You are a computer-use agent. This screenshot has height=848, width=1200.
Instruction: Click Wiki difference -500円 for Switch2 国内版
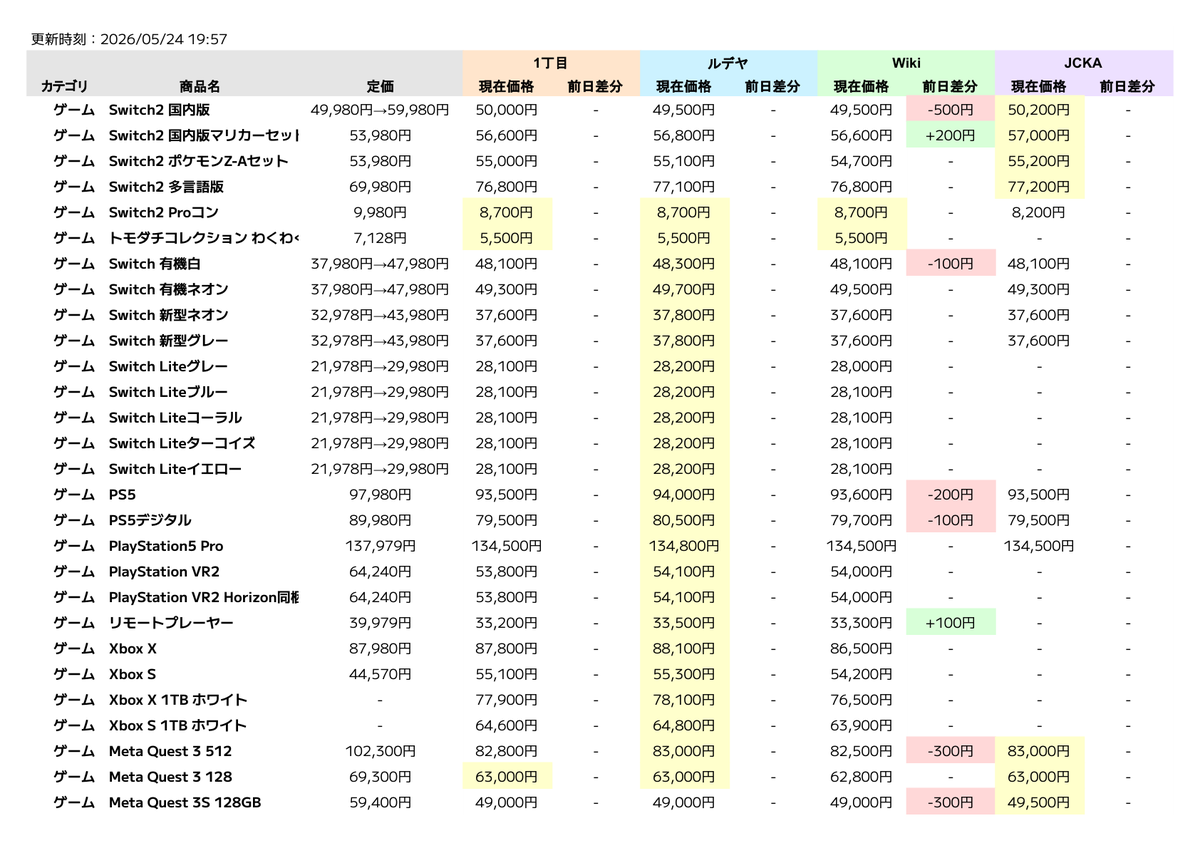951,110
